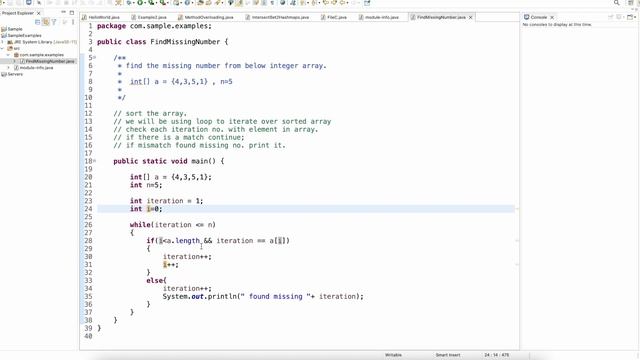Viewport: 640px width, 360px height.
Task: Maximize the Project Explorer panel
Action: point(72,13)
